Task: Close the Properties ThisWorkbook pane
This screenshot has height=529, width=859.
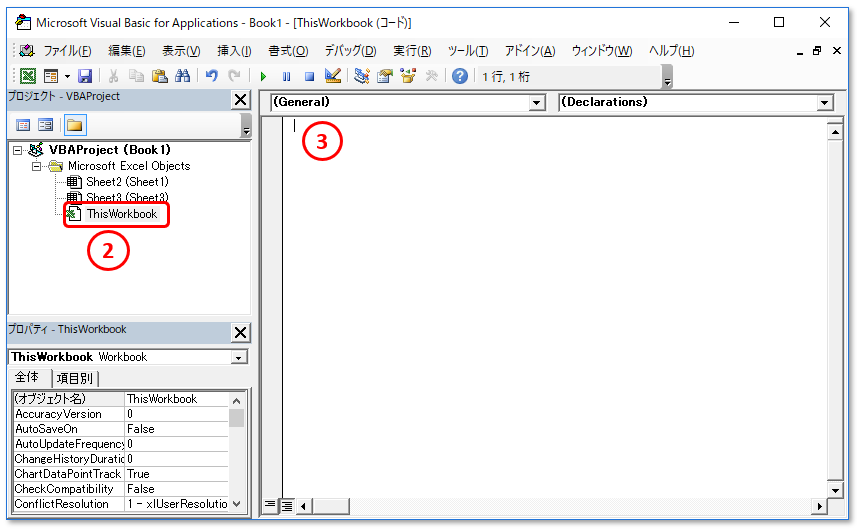Action: pyautogui.click(x=240, y=332)
